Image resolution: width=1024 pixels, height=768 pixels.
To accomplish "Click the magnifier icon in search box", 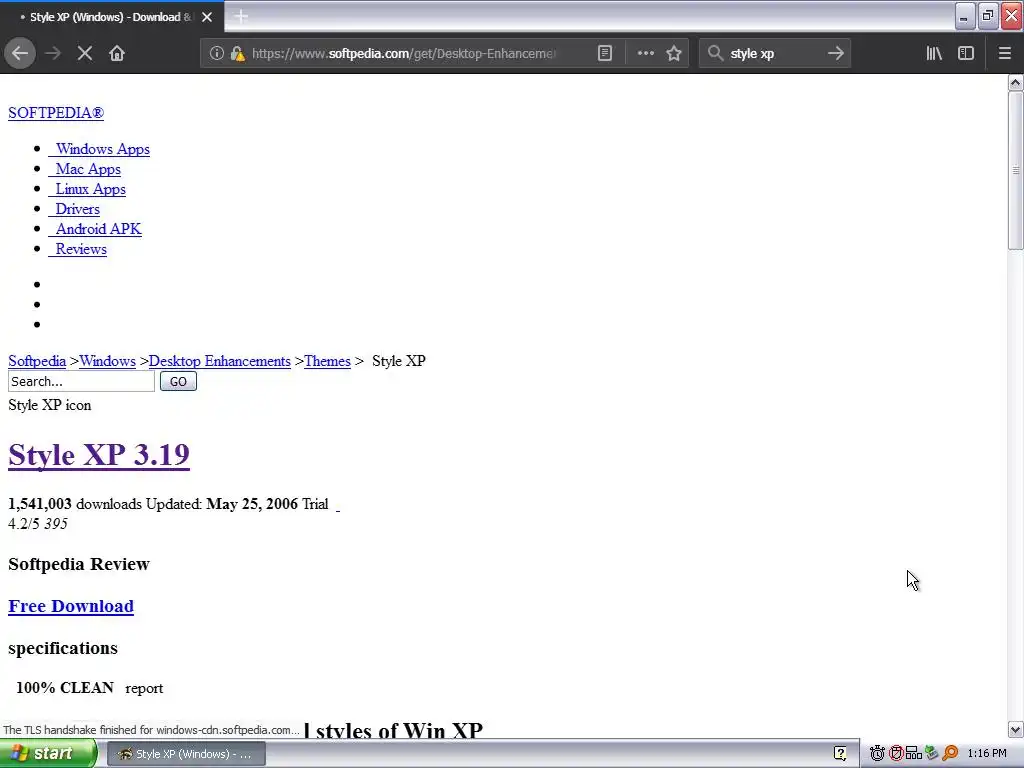I will pos(715,53).
